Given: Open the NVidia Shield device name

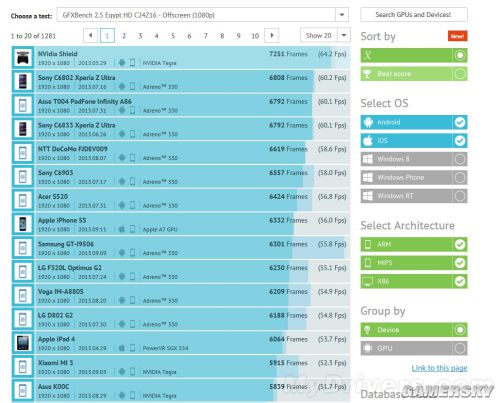Looking at the screenshot, I should click(58, 54).
